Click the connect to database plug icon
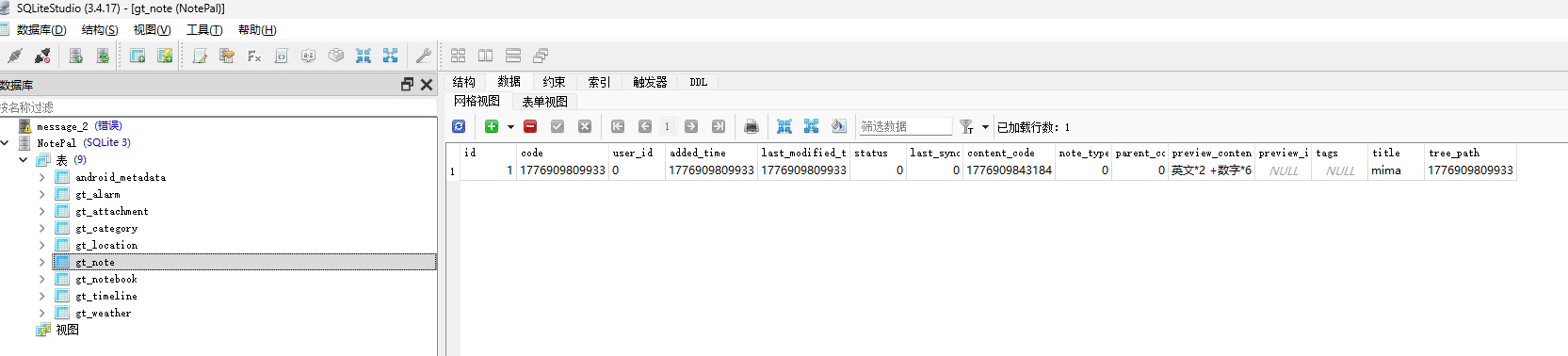The width and height of the screenshot is (1568, 356). (15, 56)
